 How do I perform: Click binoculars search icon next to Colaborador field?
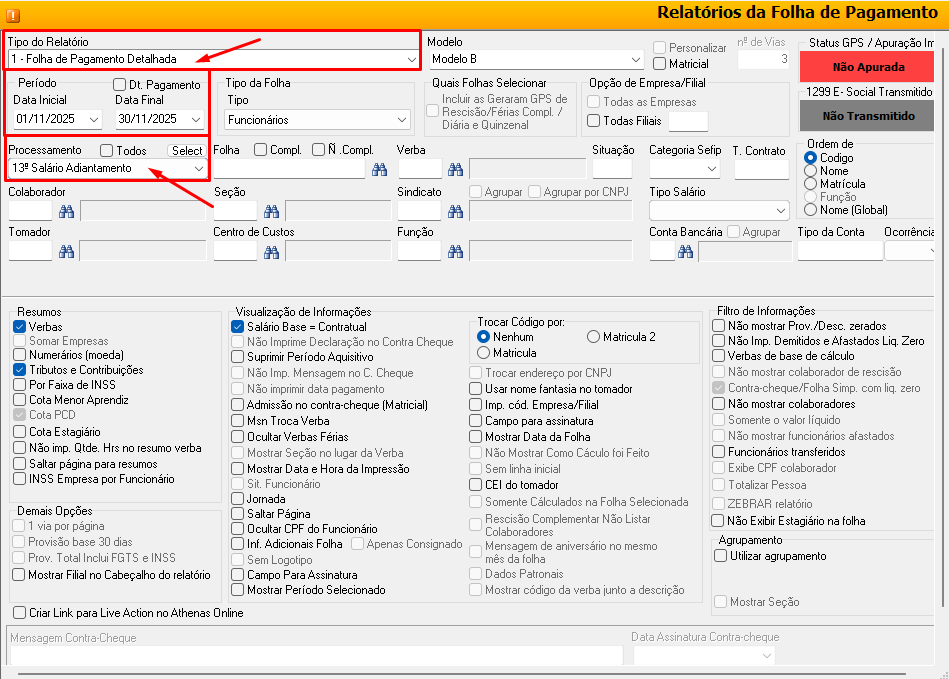click(67, 211)
